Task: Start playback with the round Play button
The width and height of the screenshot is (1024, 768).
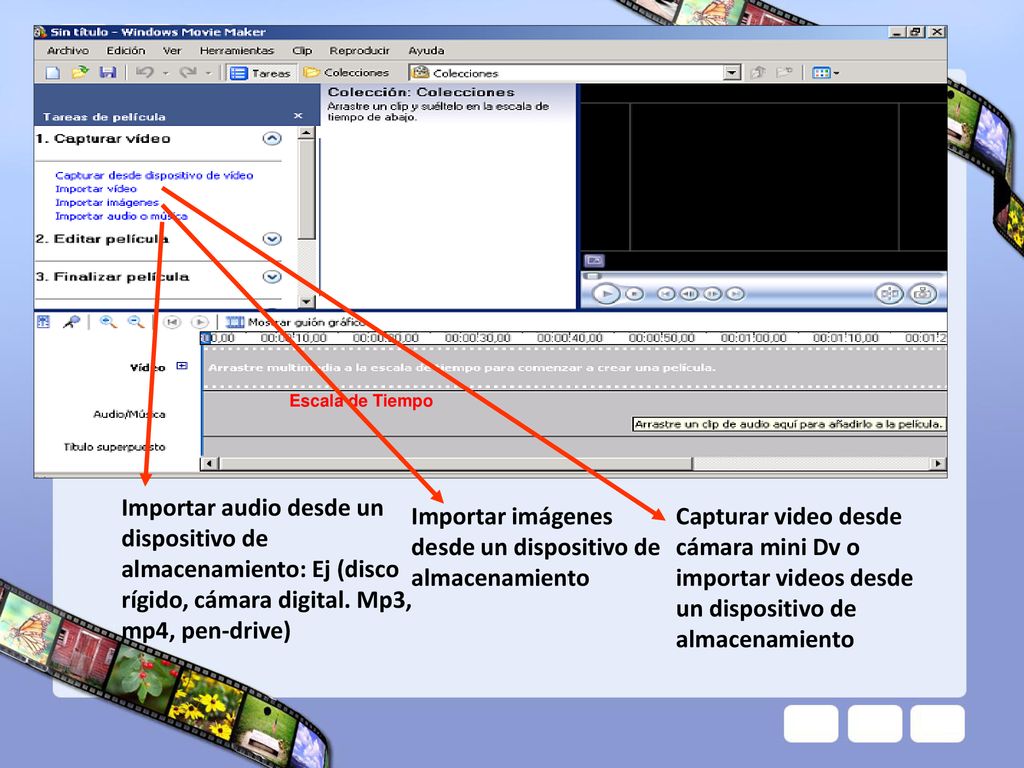Action: 606,294
